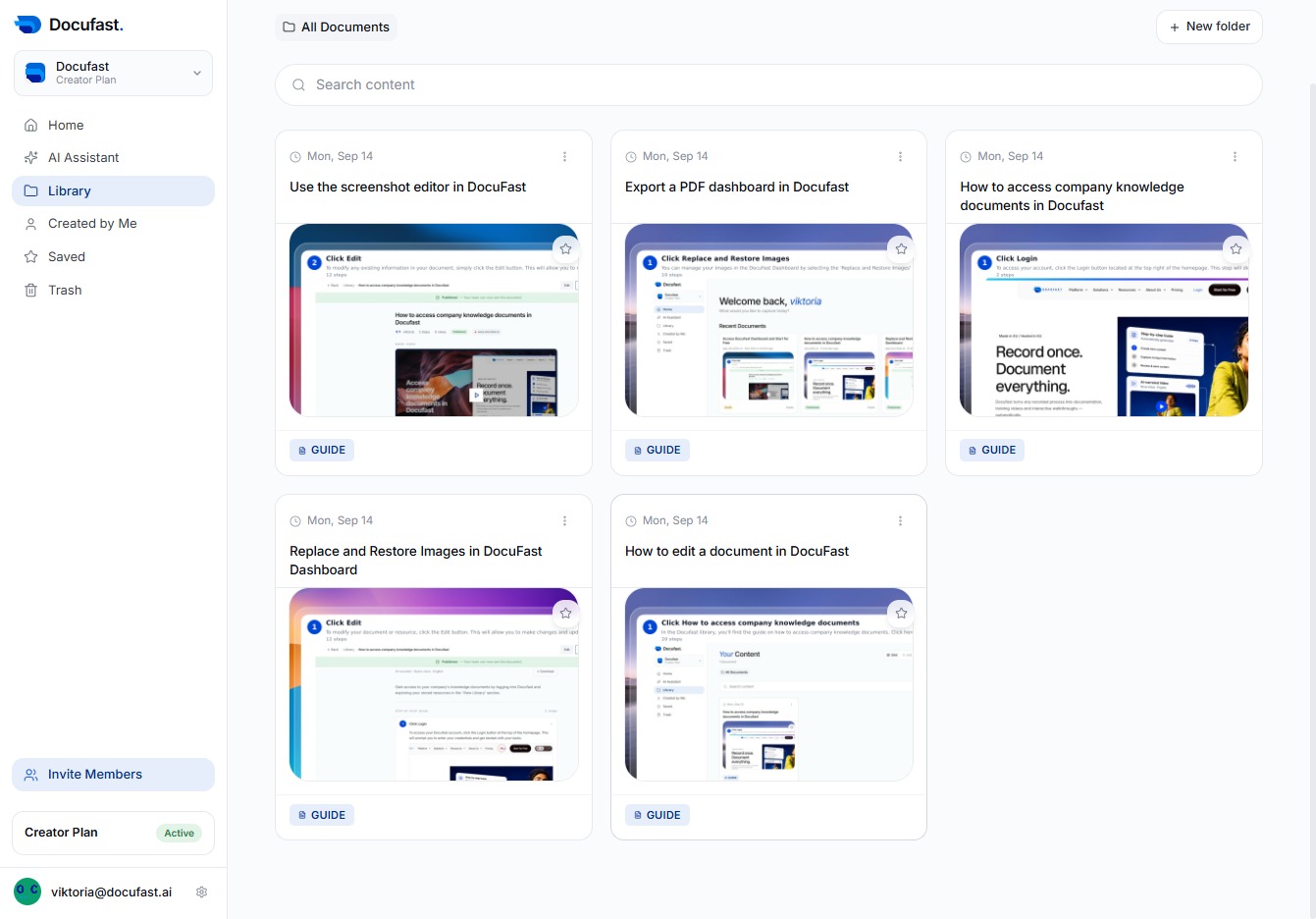Click GUIDE tag on How to edit card
1316x919 pixels.
click(x=658, y=815)
